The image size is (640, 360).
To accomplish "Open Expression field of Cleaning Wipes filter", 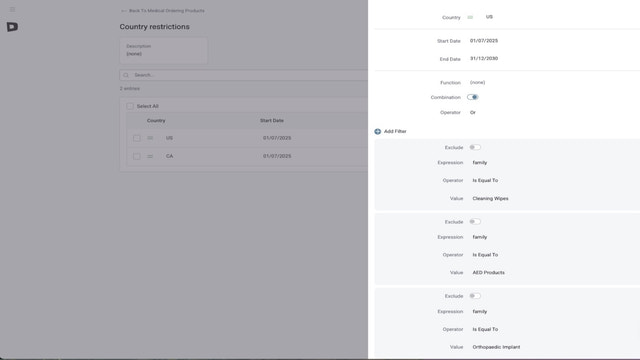I will (x=480, y=162).
